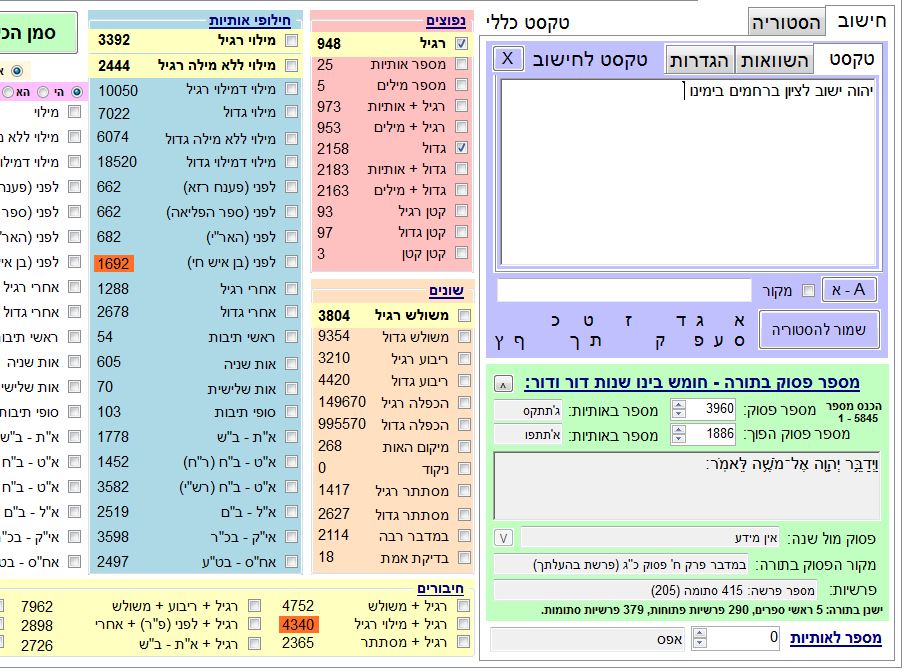The width and height of the screenshot is (904, 672).
Task: Open the הגדרות tab
Action: tap(700, 59)
